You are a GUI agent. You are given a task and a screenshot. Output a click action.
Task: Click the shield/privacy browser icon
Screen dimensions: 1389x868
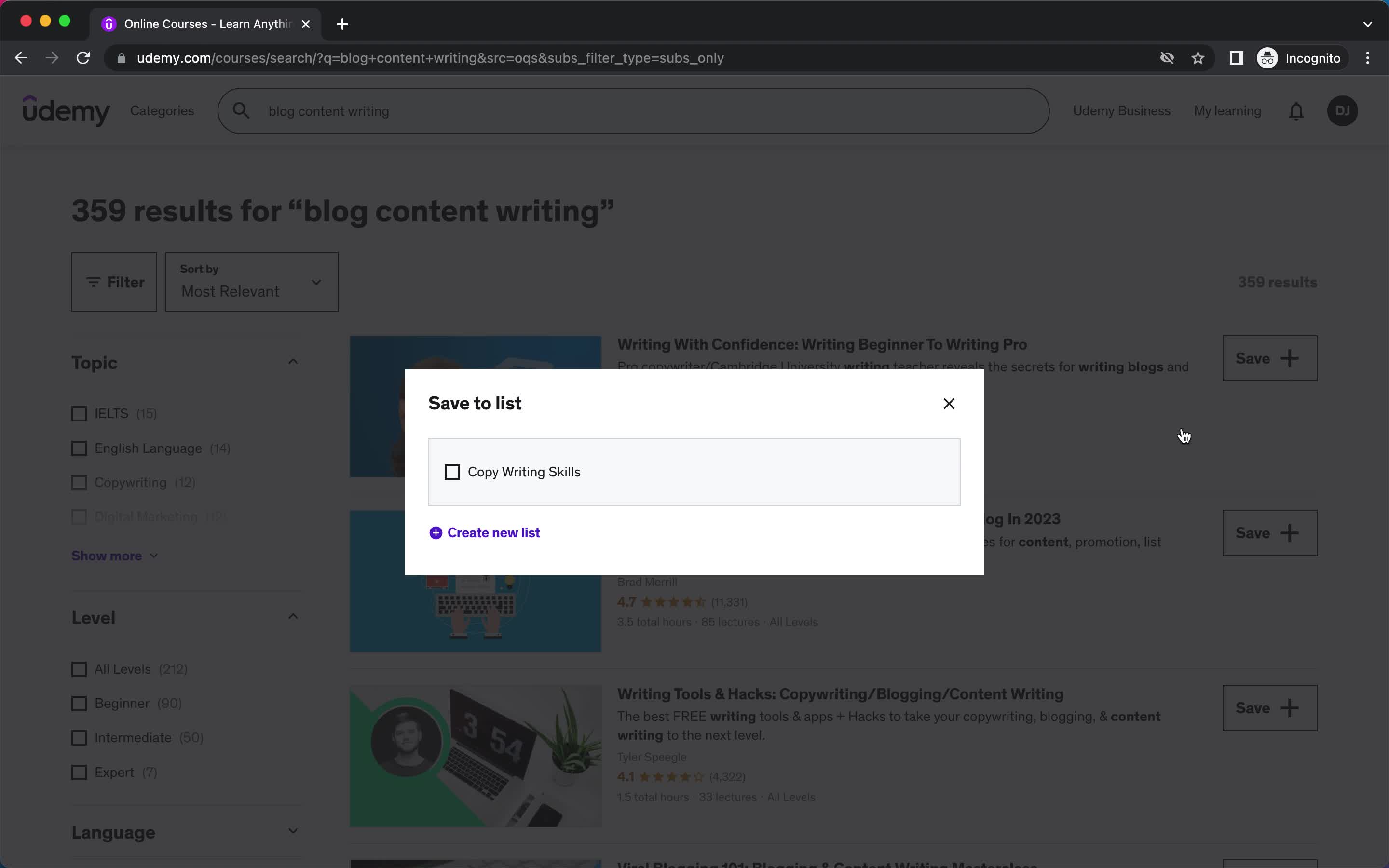click(1167, 57)
